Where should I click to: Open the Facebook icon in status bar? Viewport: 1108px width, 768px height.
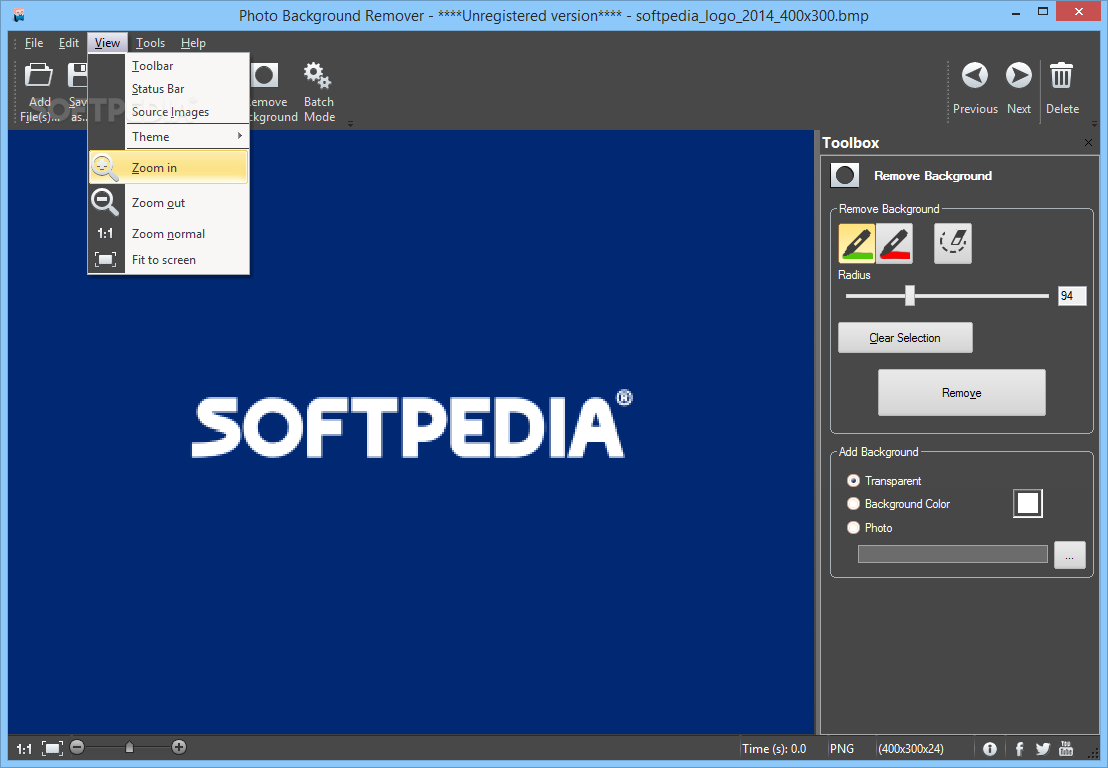(x=1019, y=749)
